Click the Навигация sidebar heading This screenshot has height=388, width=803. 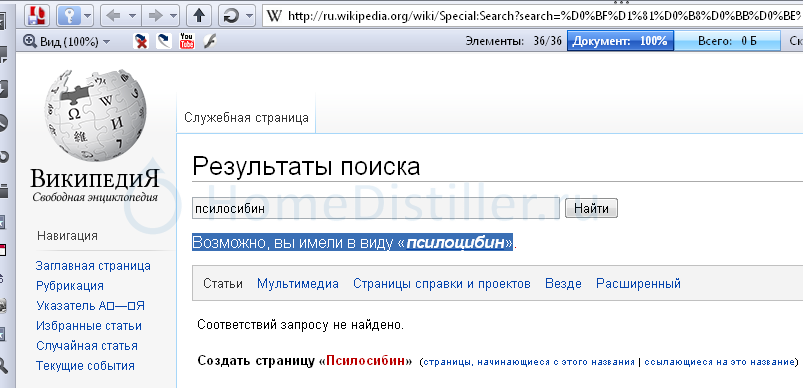67,236
